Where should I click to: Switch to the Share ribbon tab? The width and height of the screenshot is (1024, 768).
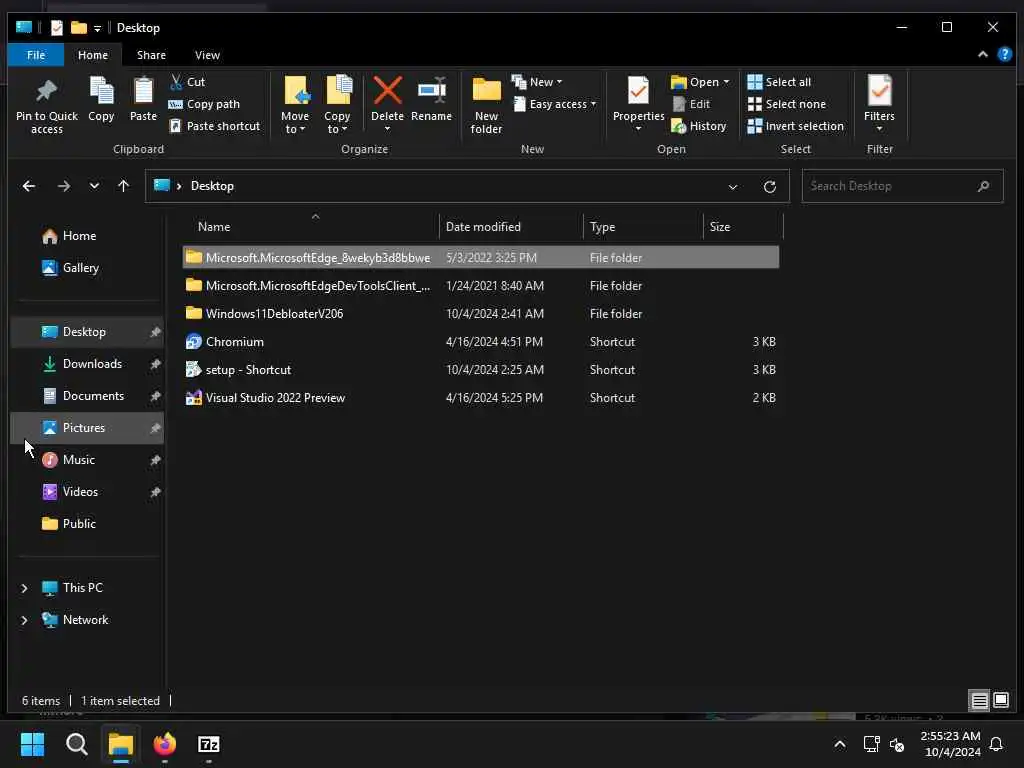pos(151,55)
